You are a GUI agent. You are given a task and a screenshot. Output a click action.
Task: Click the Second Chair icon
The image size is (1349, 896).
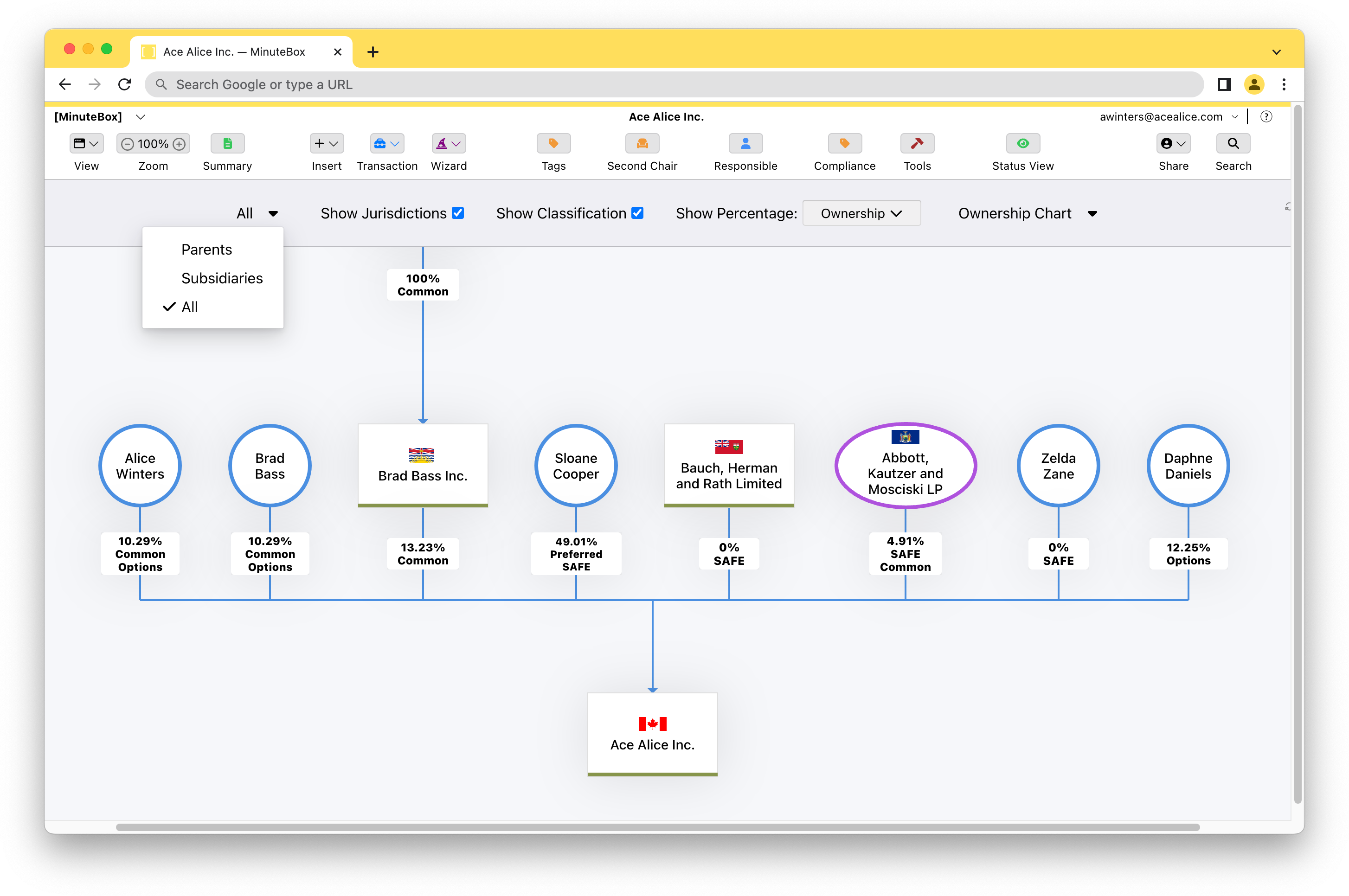tap(642, 143)
